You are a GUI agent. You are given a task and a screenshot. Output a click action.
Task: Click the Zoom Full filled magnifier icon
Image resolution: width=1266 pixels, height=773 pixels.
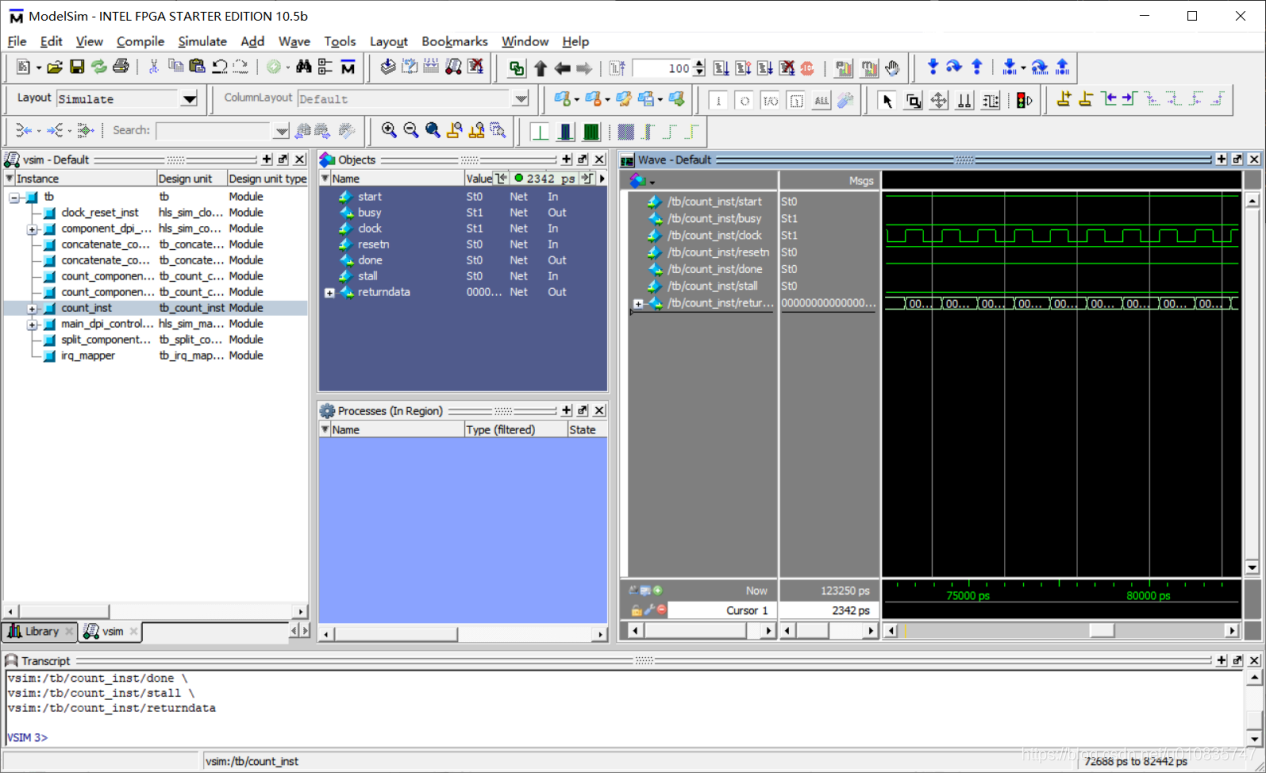pos(433,130)
